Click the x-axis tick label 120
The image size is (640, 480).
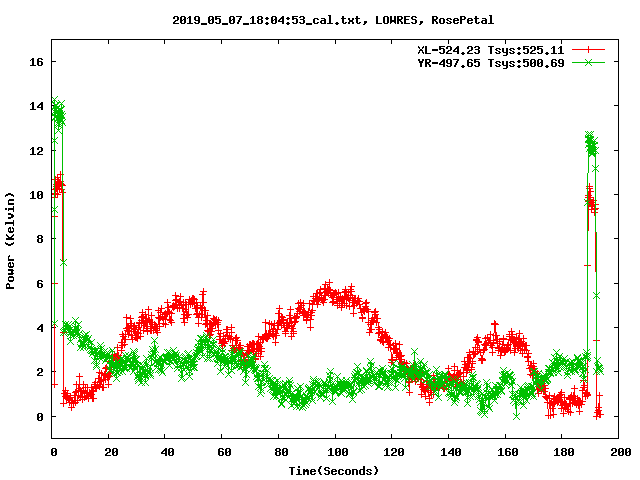(394, 452)
